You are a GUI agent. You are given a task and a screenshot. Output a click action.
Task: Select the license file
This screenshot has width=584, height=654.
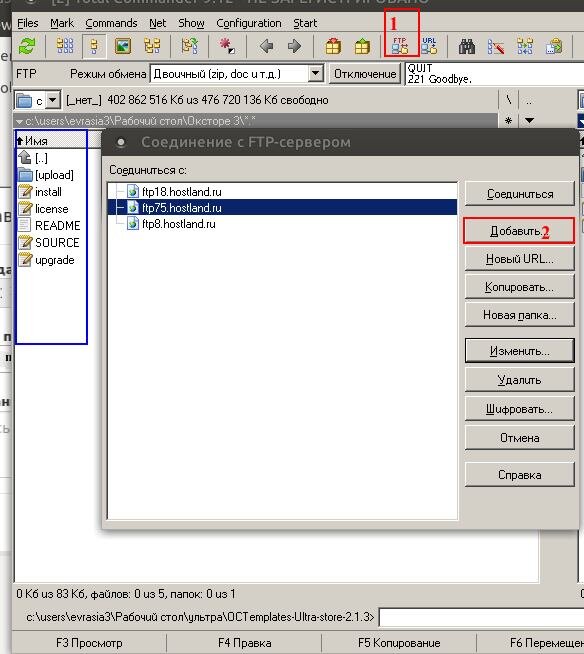point(43,209)
